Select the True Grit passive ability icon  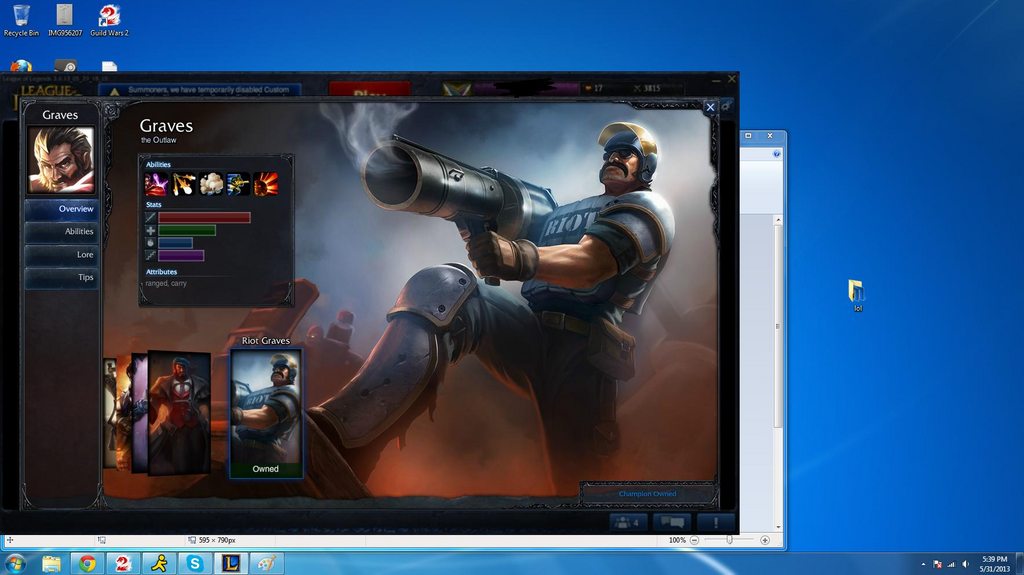[156, 184]
